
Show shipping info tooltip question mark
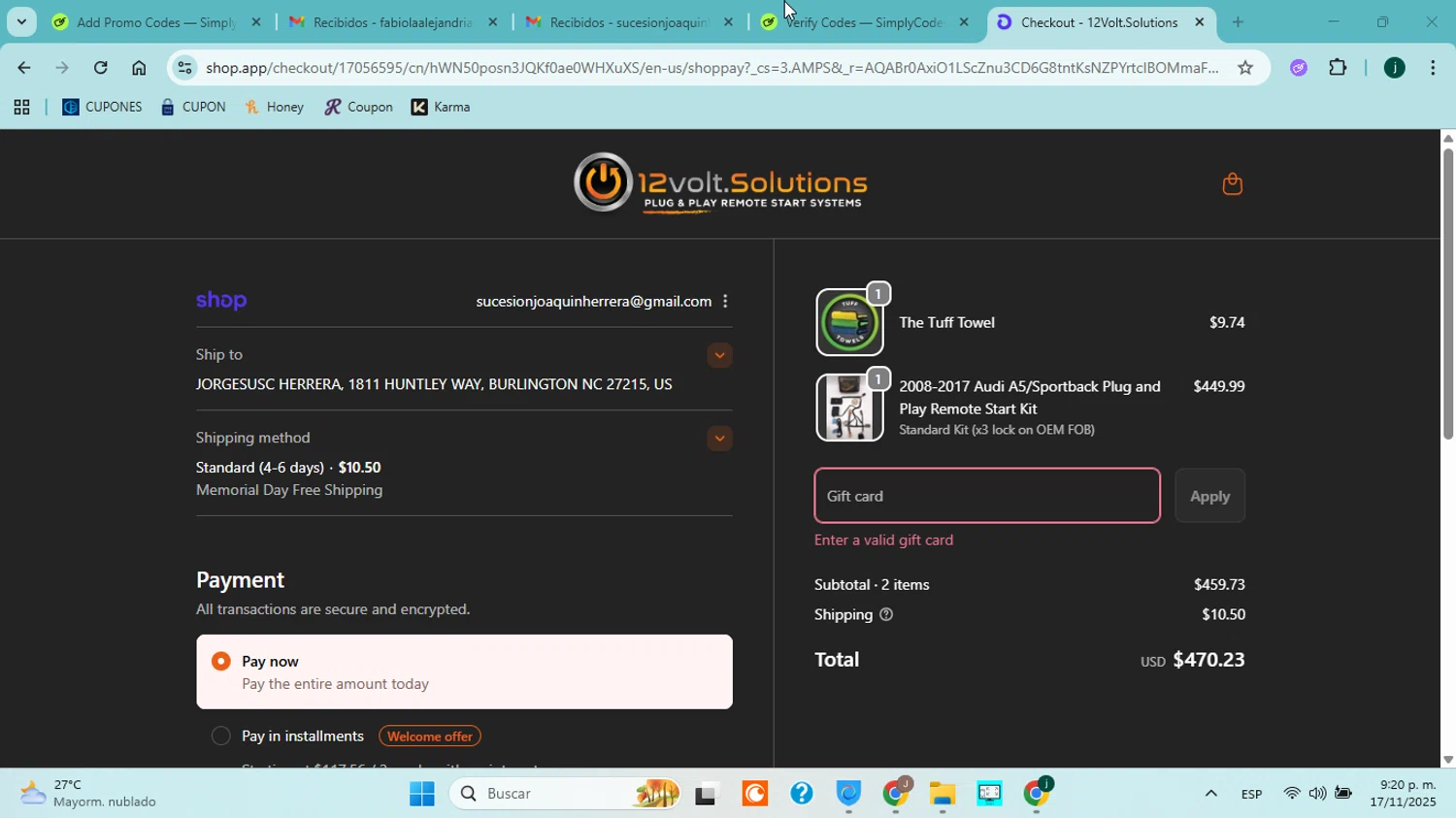(x=885, y=614)
